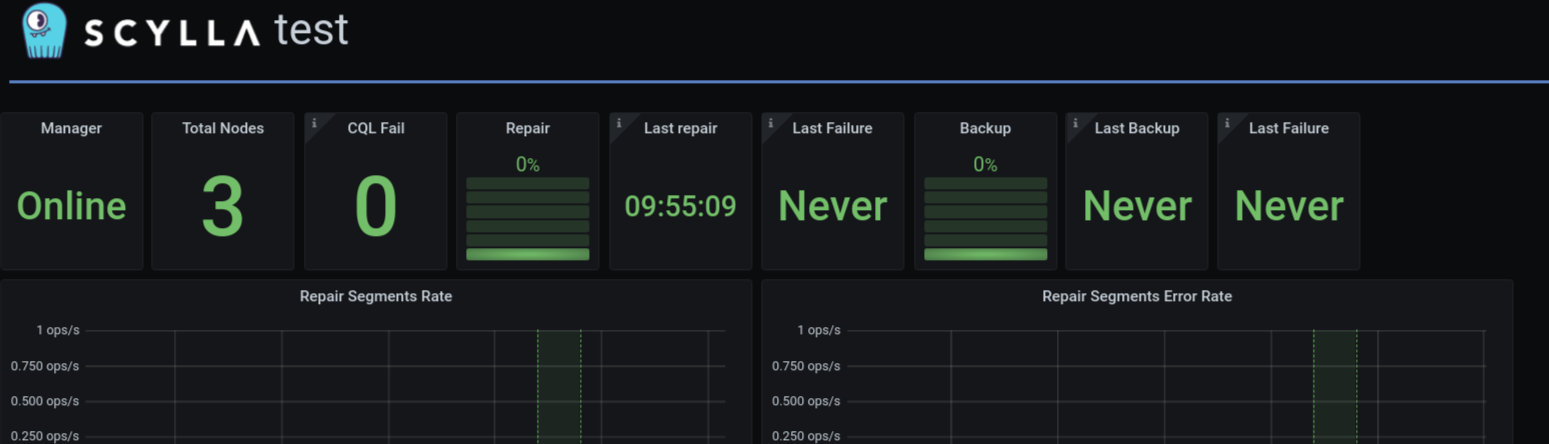Click the Repair panel title
The width and height of the screenshot is (1549, 444).
[x=528, y=128]
